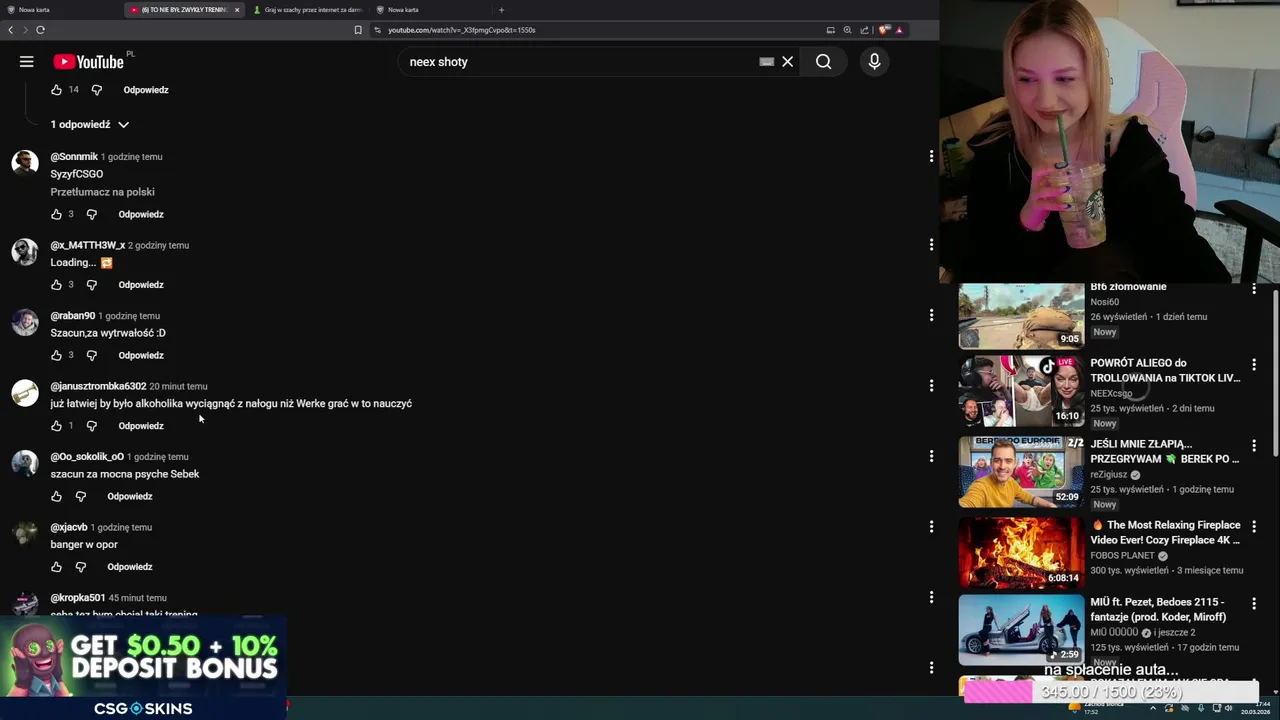Open options menu for @Sonnmik comment
The image size is (1280, 720).
point(931,156)
